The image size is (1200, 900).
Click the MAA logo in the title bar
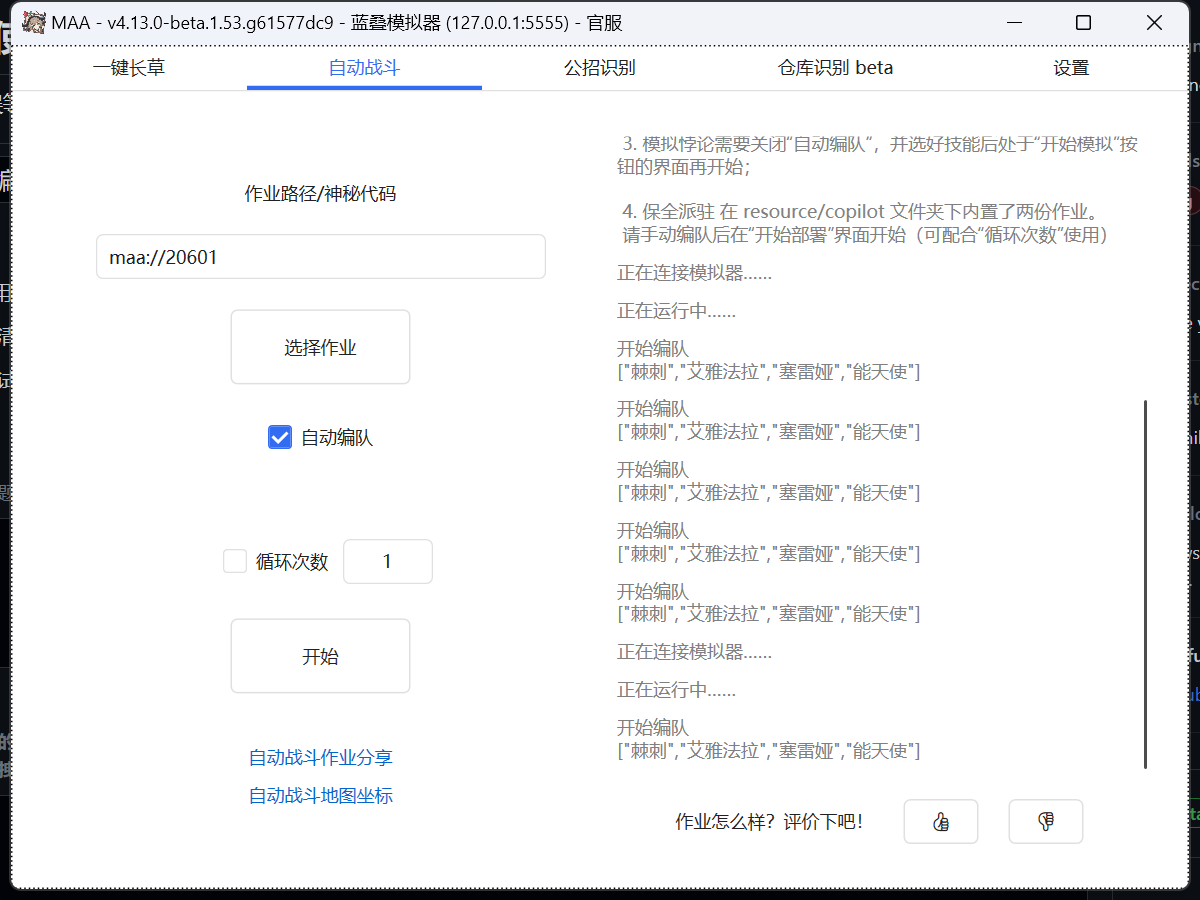pos(33,21)
